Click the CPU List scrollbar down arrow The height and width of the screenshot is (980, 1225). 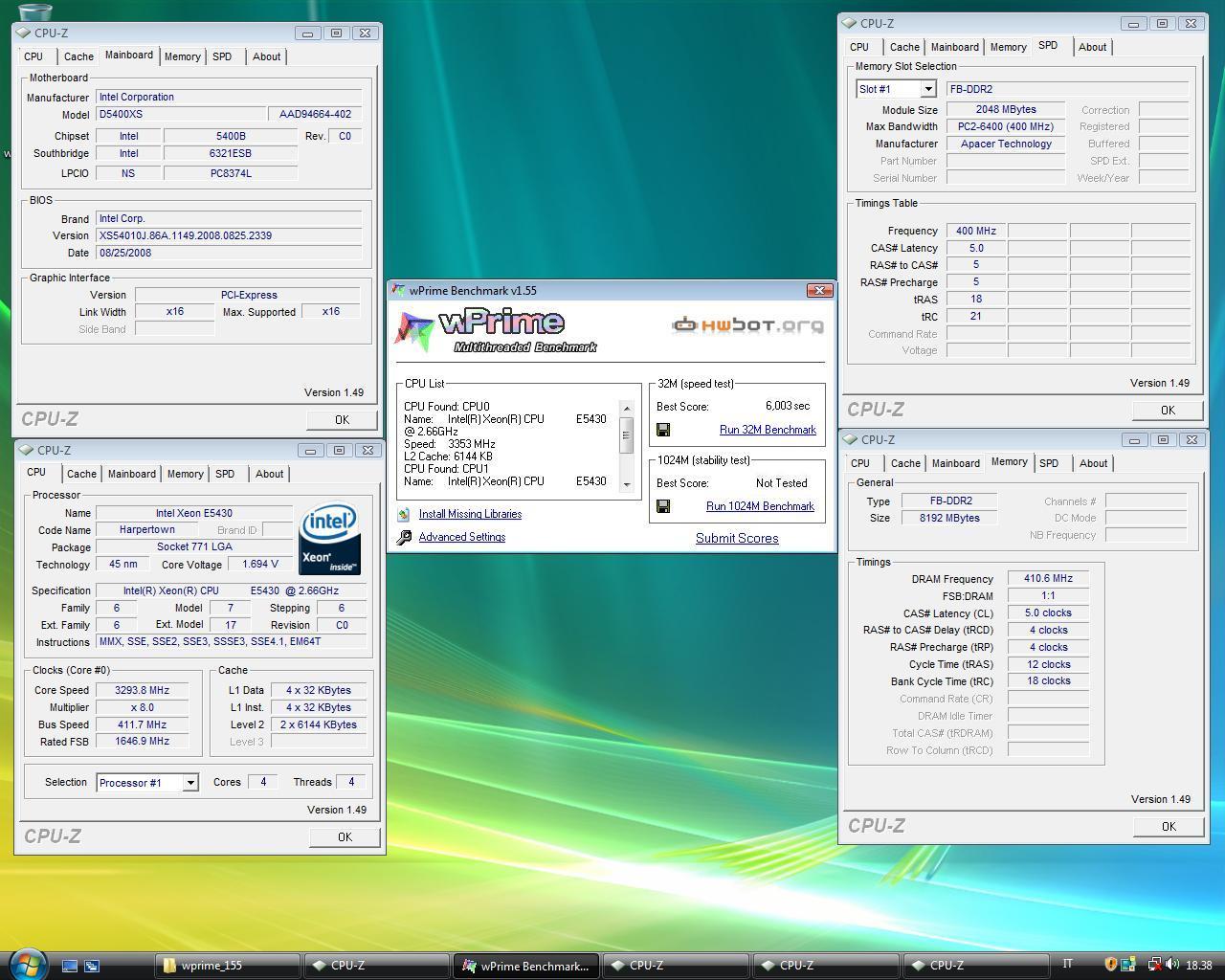[x=627, y=485]
